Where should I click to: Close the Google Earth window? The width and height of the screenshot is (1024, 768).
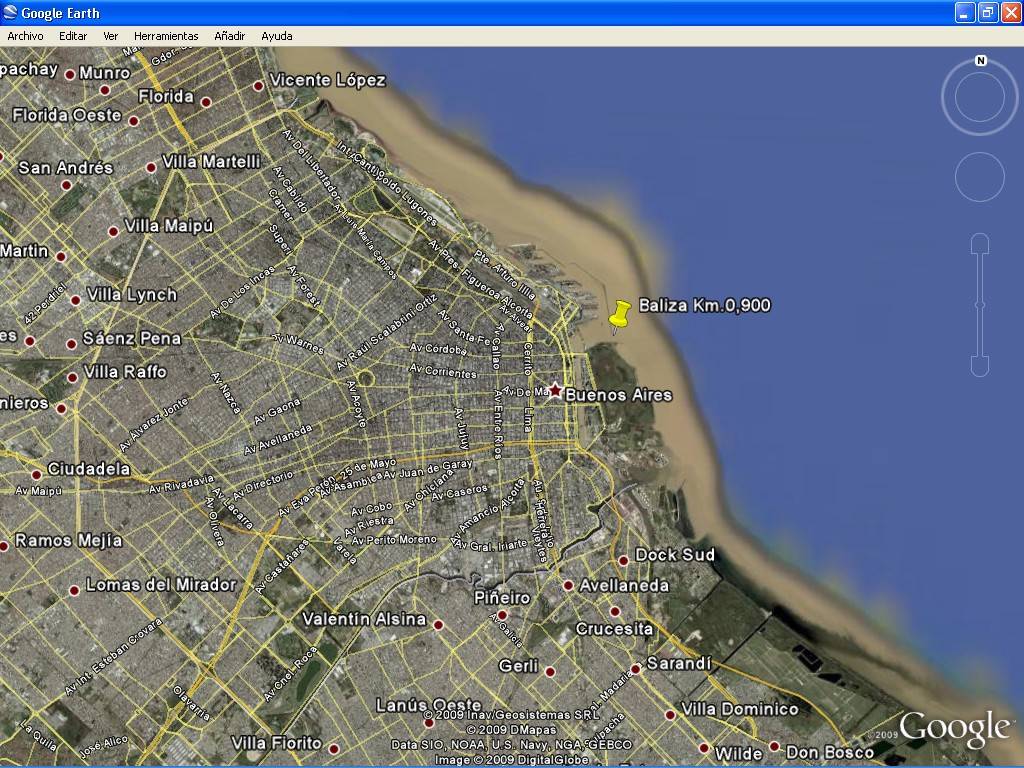(x=1011, y=12)
